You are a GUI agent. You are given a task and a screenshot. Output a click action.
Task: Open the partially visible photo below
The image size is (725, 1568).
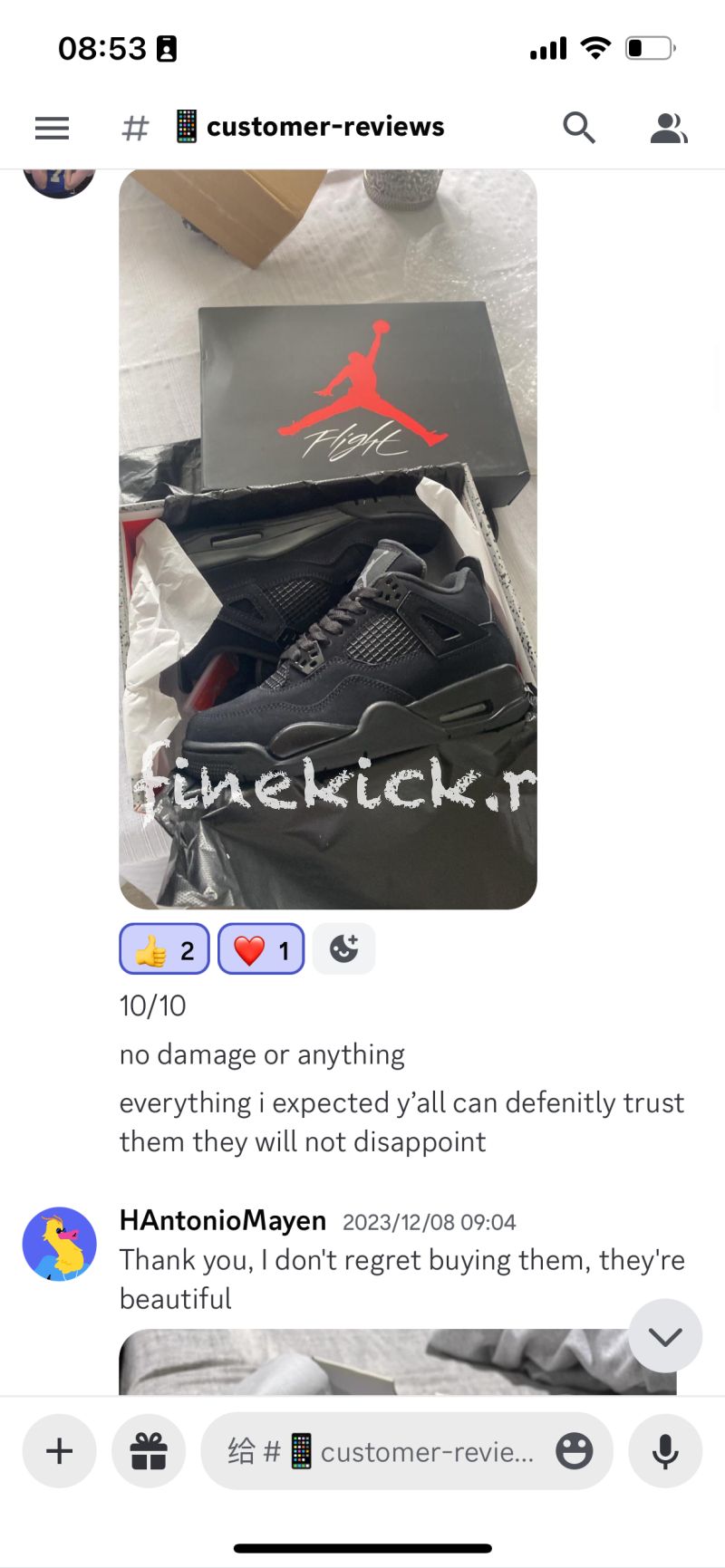click(398, 1361)
